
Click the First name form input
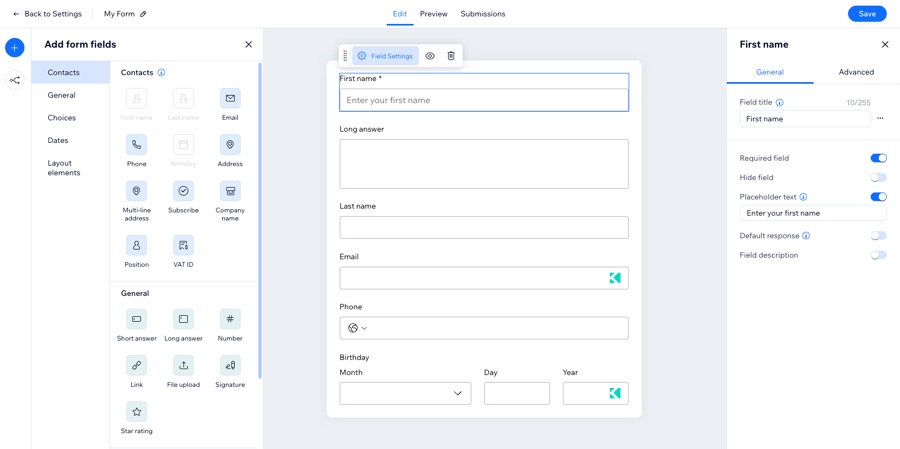click(x=484, y=100)
